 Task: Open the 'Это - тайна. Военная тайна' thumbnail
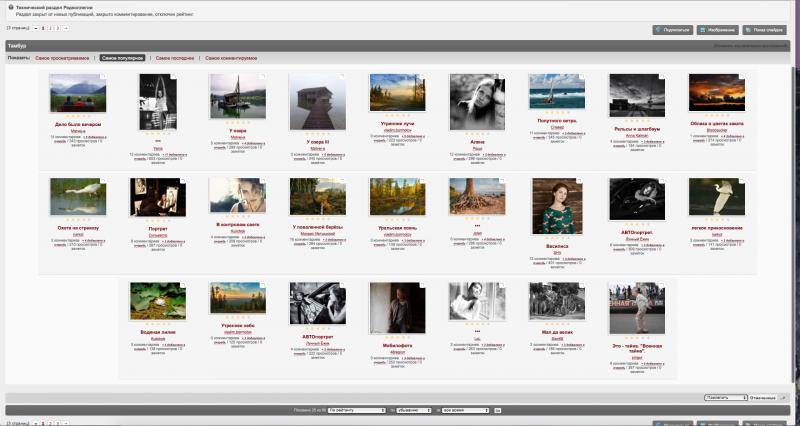(637, 308)
